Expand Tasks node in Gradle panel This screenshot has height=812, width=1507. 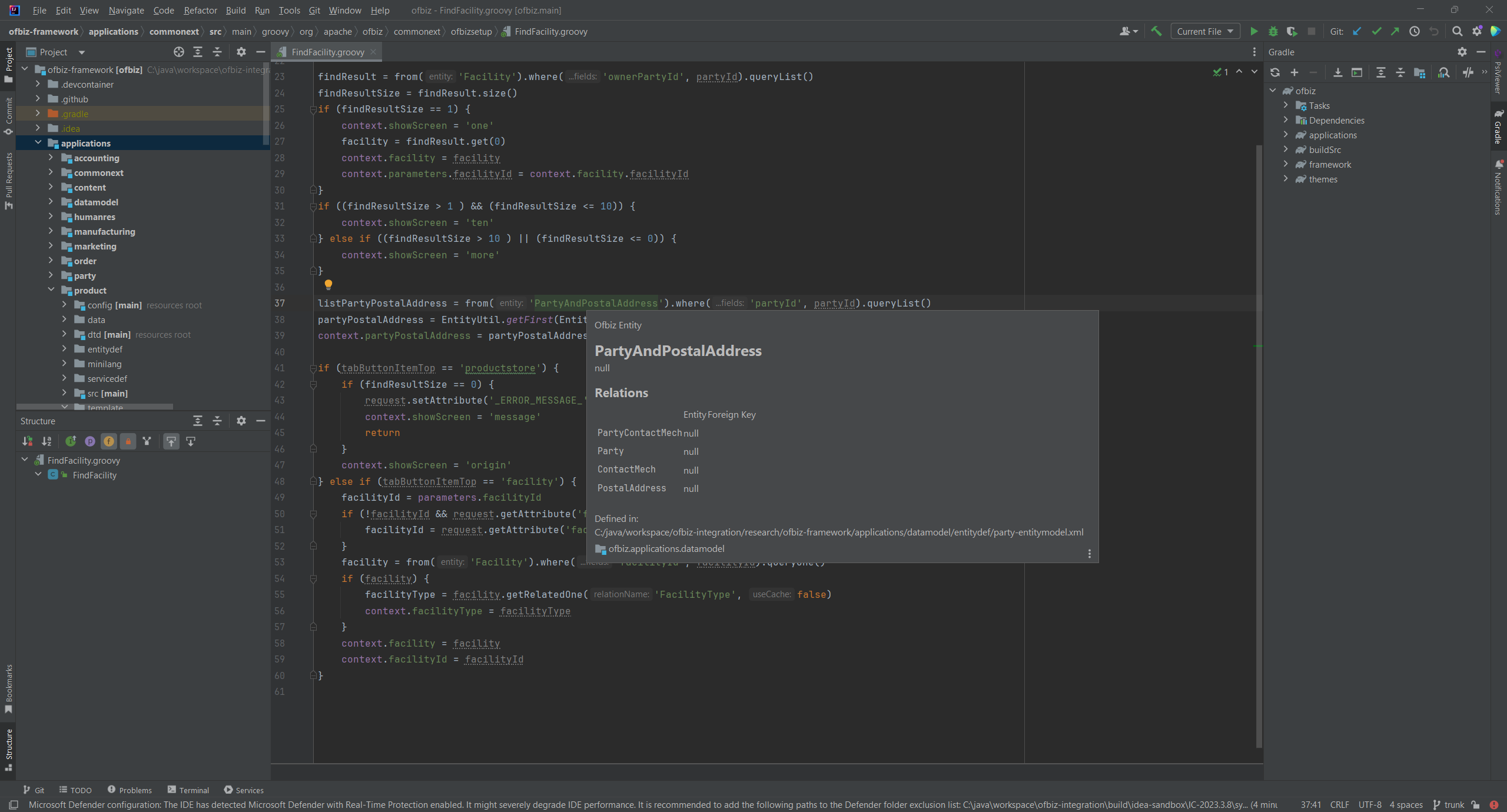(x=1286, y=105)
